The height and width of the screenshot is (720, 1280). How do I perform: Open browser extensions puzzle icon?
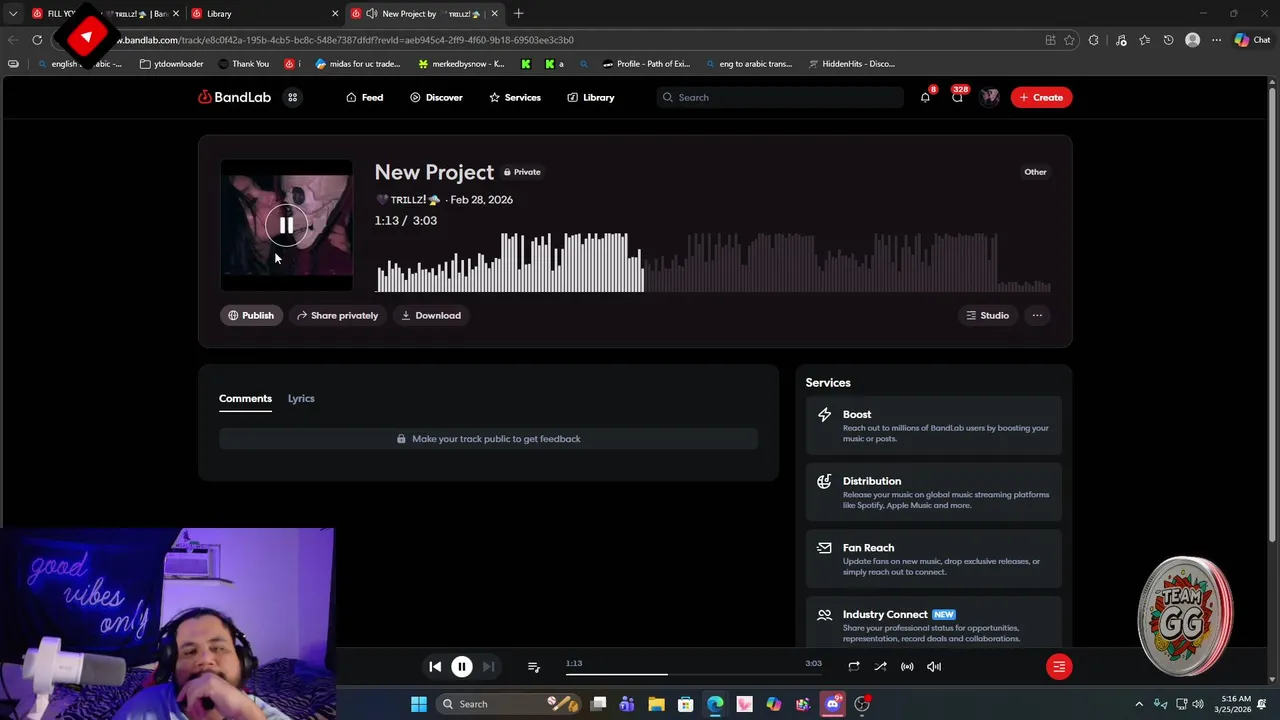[x=1093, y=40]
